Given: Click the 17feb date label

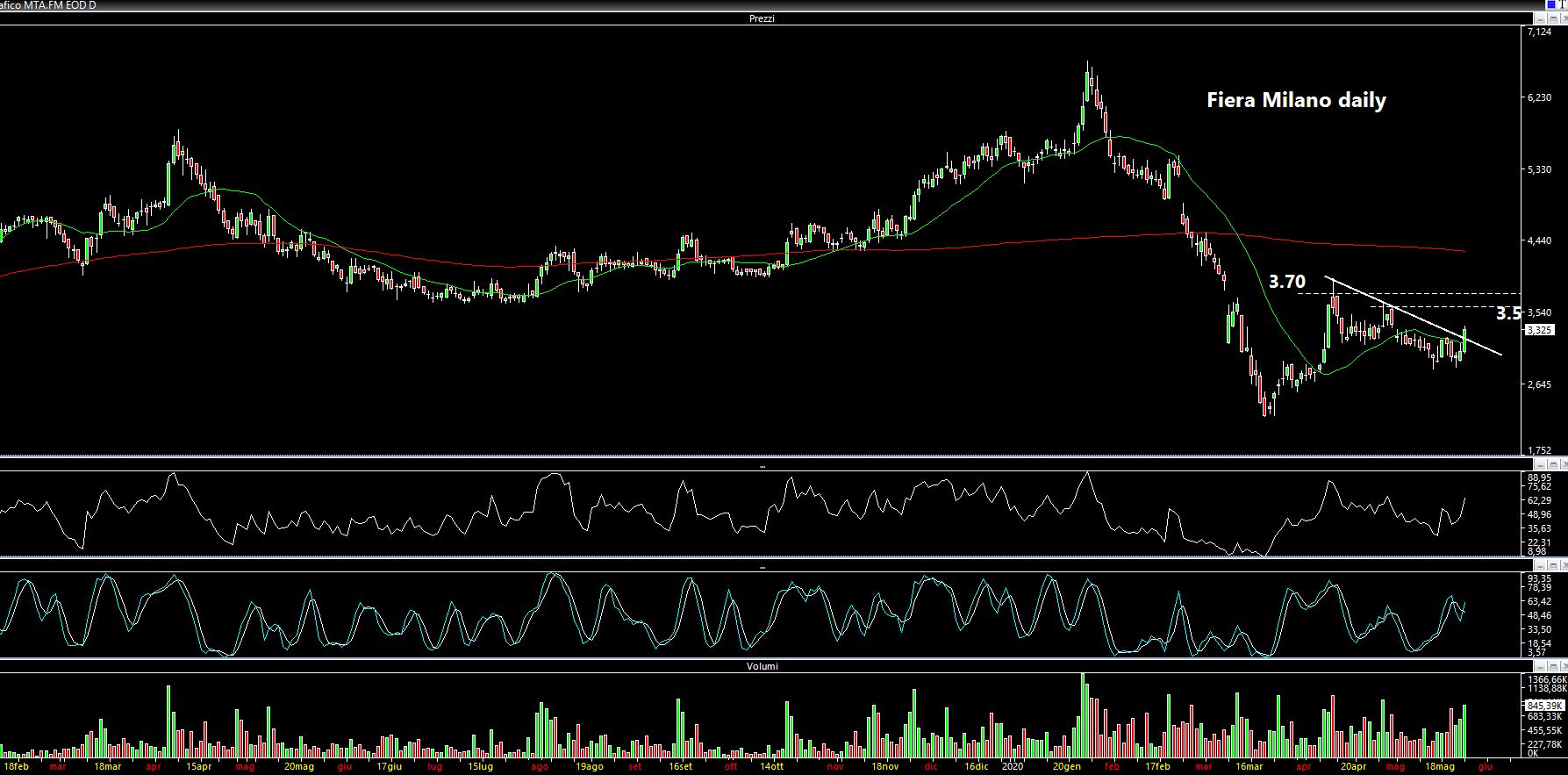Looking at the screenshot, I should point(1158,767).
